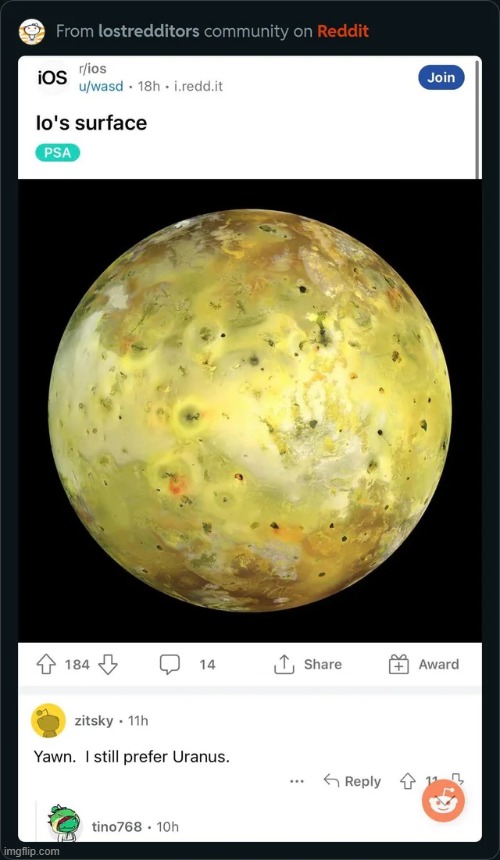Open the post comments bubble icon
Image resolution: width=500 pixels, height=860 pixels.
pos(169,665)
